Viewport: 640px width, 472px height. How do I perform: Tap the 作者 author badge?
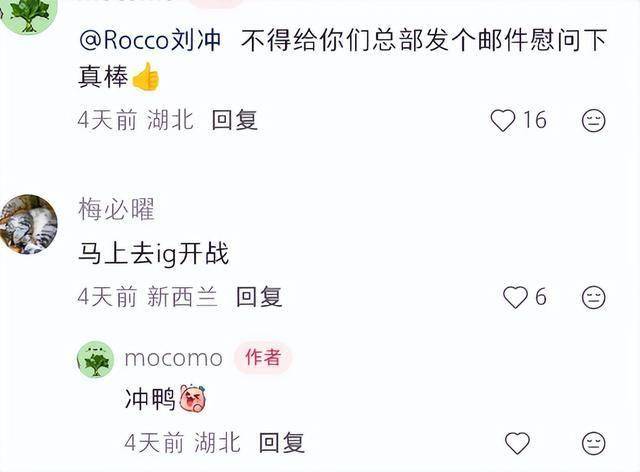263,358
